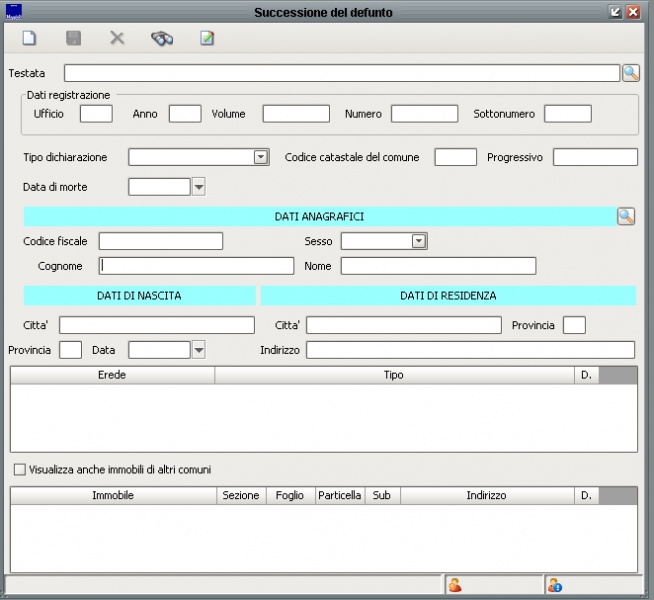Sort the heirs table by Erede column
Image resolution: width=654 pixels, height=600 pixels.
112,375
